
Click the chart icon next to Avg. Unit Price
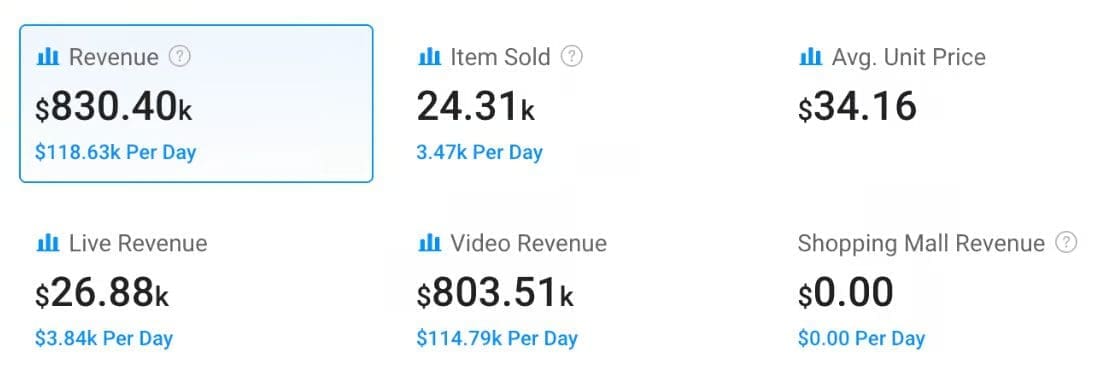(x=810, y=56)
